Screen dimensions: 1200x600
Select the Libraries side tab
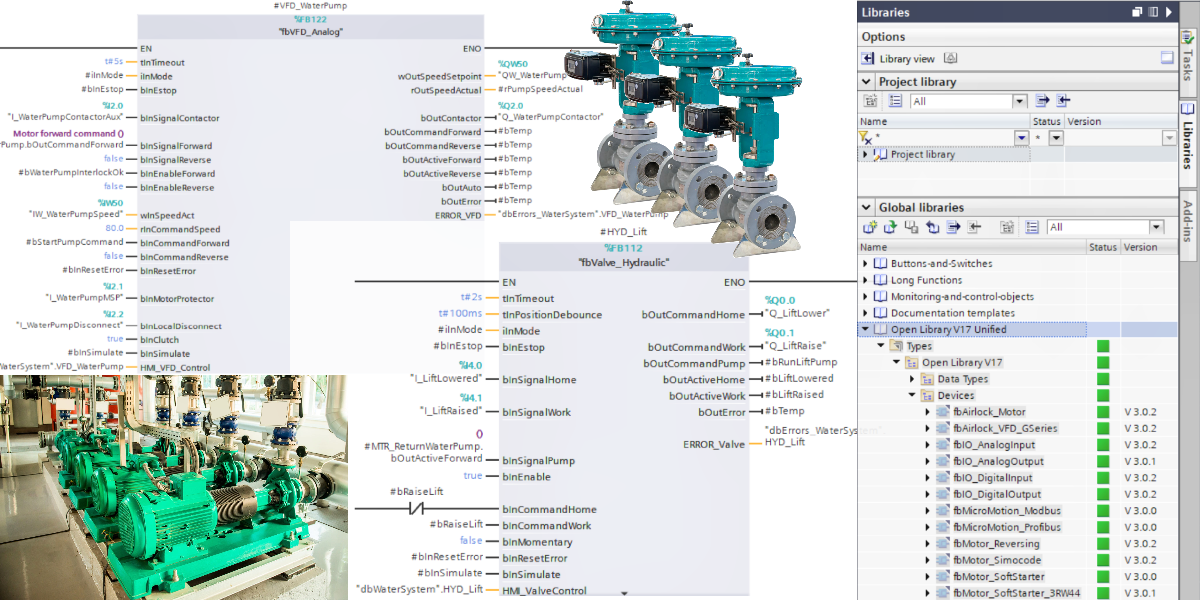point(1188,133)
